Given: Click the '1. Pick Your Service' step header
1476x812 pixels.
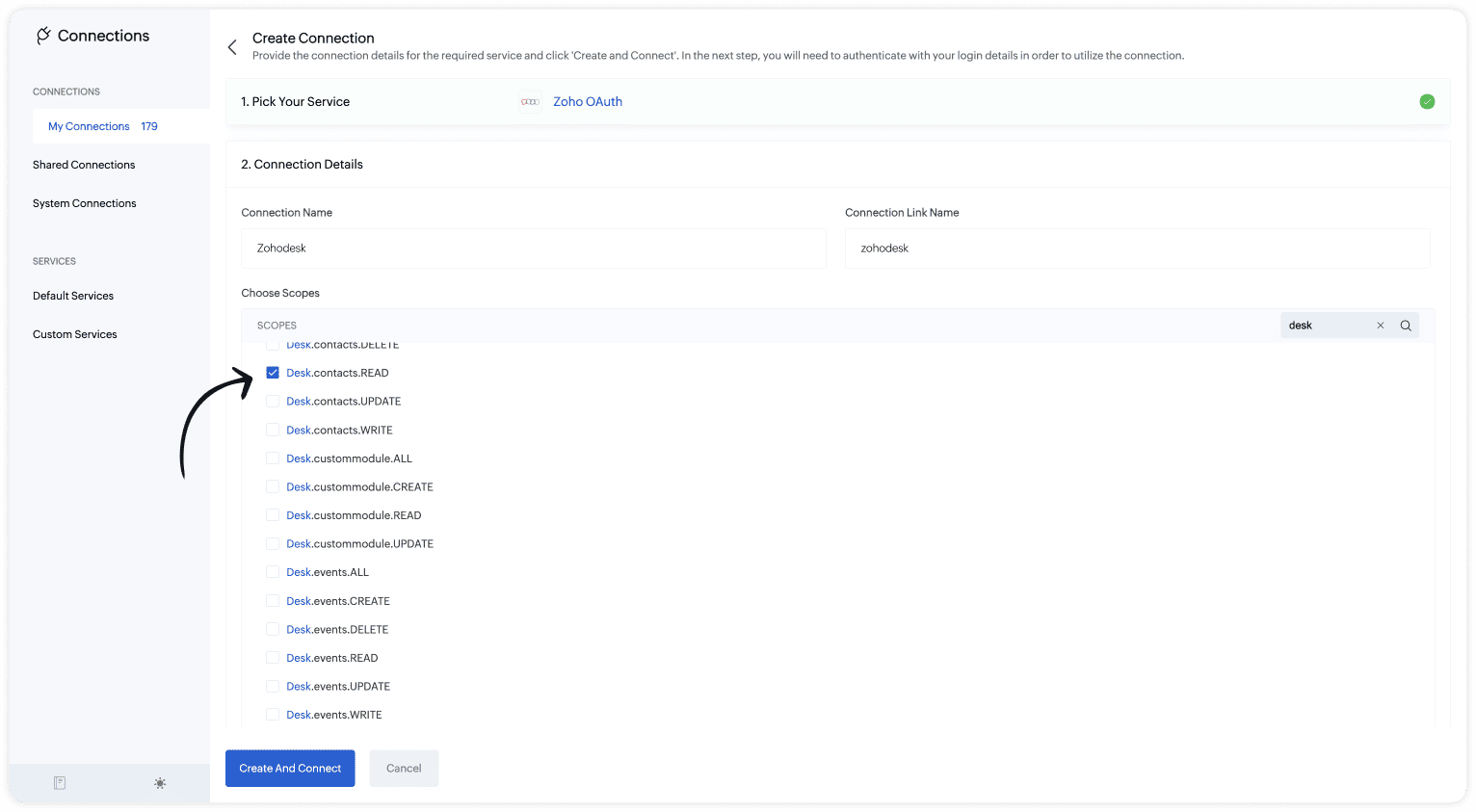Looking at the screenshot, I should (296, 101).
